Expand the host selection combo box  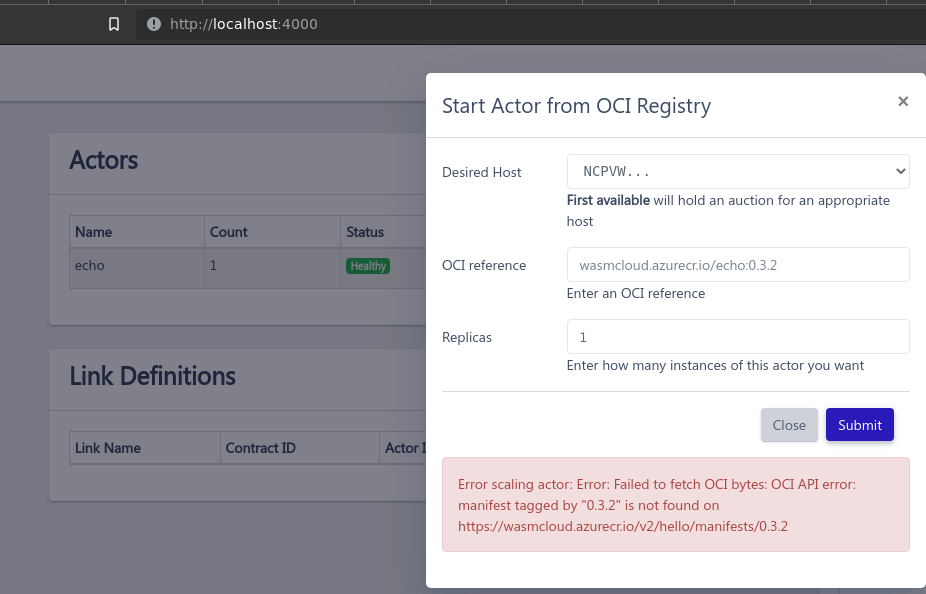tap(738, 171)
